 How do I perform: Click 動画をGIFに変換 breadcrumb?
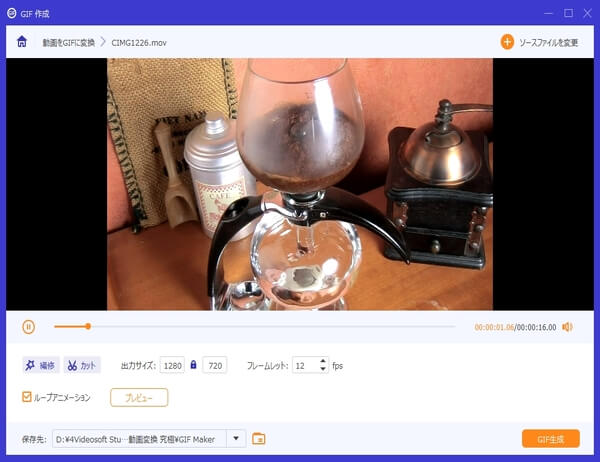pyautogui.click(x=67, y=43)
